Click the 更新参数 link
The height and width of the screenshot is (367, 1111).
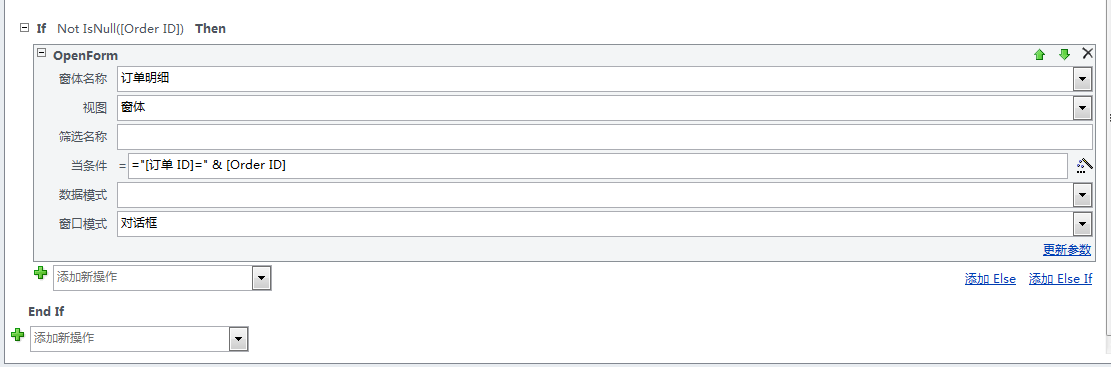pyautogui.click(x=1066, y=250)
